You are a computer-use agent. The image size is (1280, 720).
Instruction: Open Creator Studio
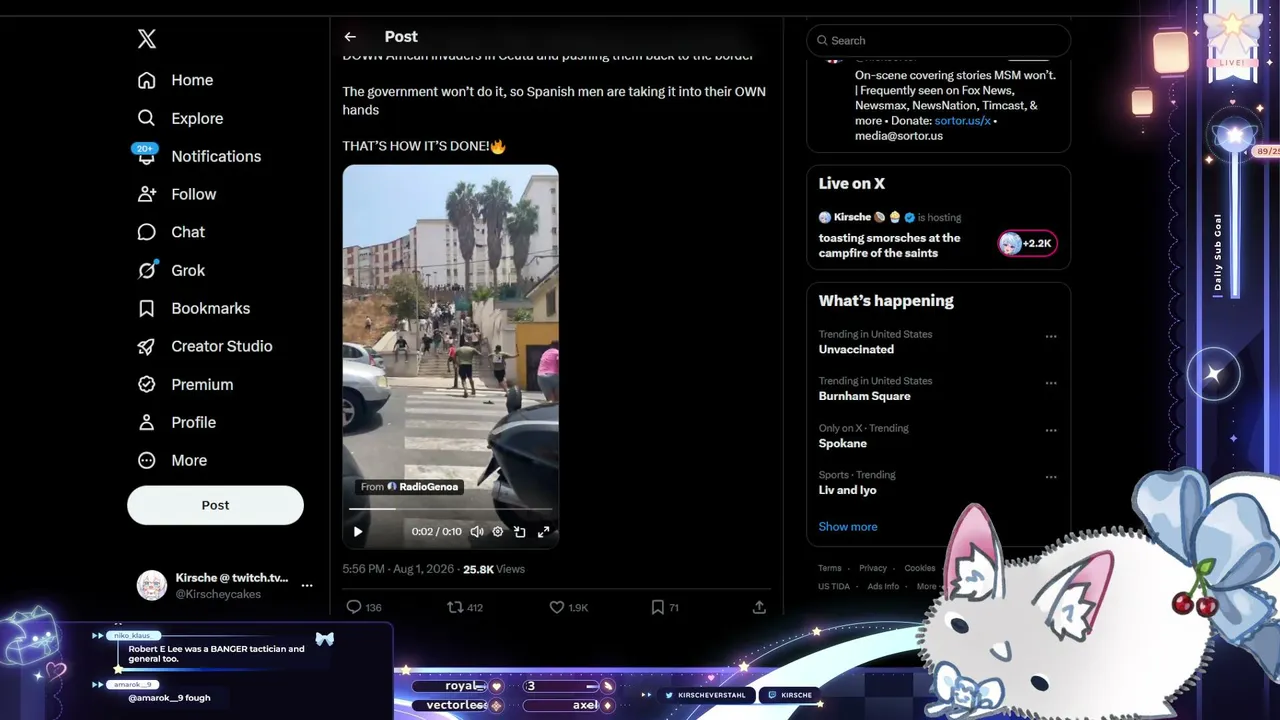[x=205, y=346]
